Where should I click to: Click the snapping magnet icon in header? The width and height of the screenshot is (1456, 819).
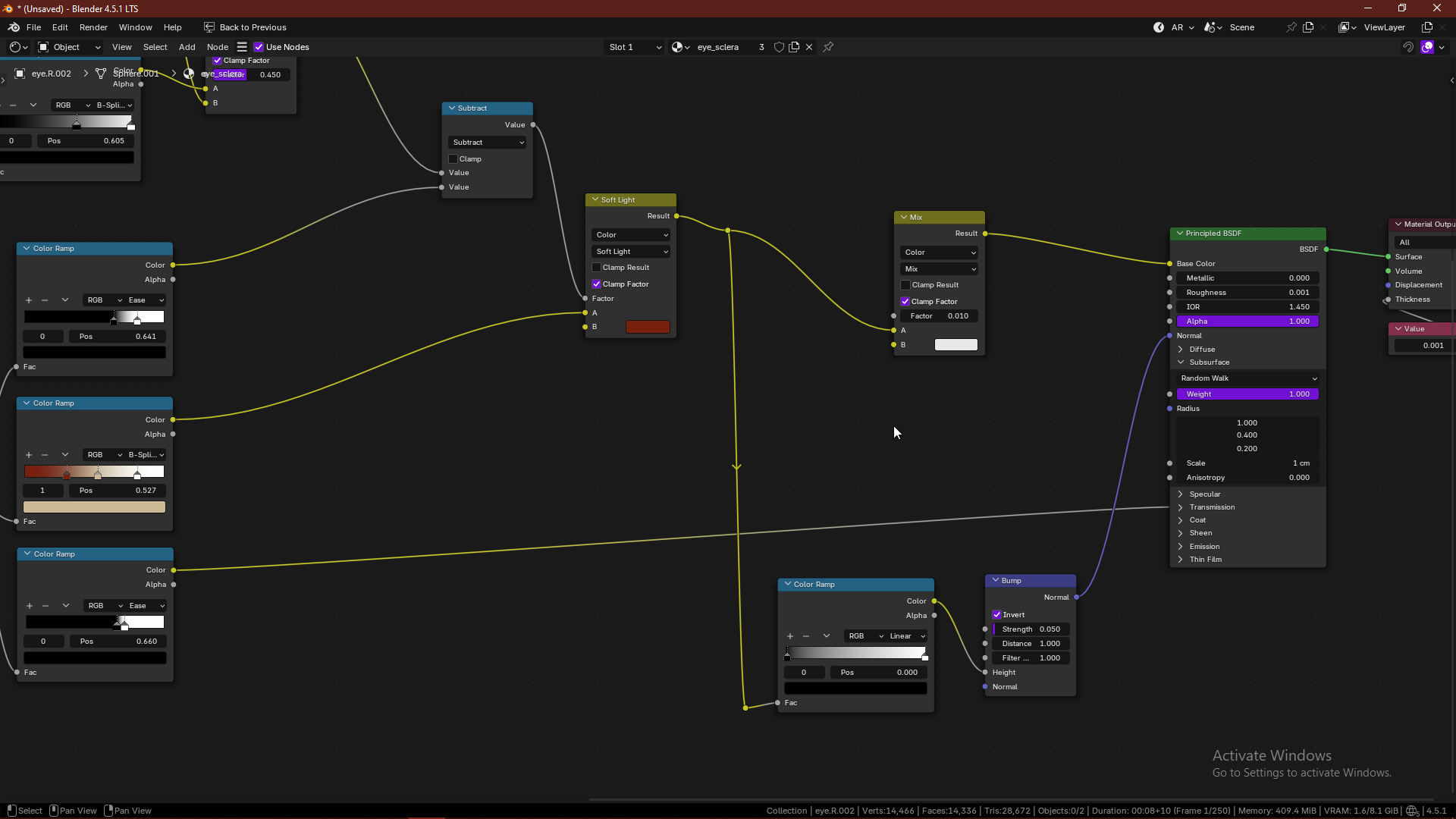[1407, 47]
